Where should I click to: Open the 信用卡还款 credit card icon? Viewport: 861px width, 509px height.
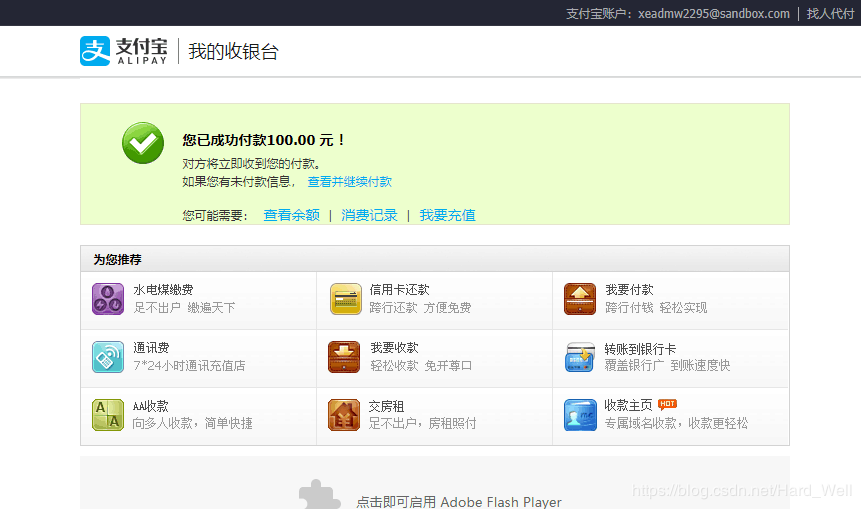point(346,299)
